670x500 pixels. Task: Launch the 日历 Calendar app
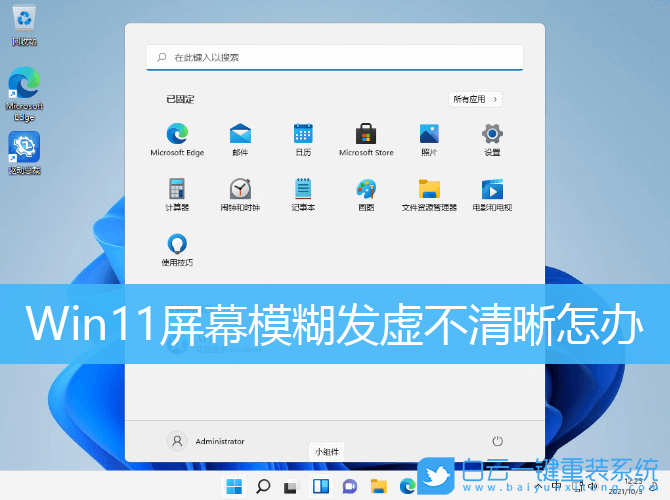tap(303, 139)
